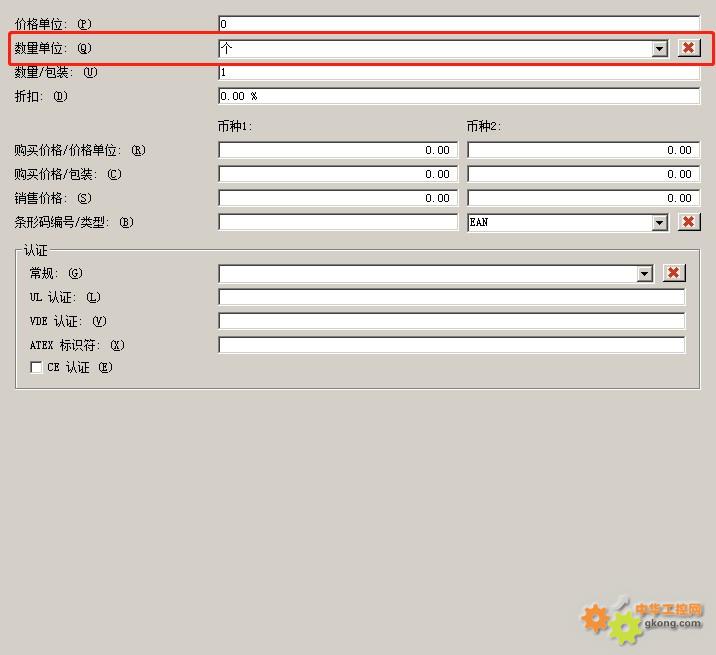Click the VDE 认证 input field
This screenshot has height=655, width=716.
[x=452, y=321]
